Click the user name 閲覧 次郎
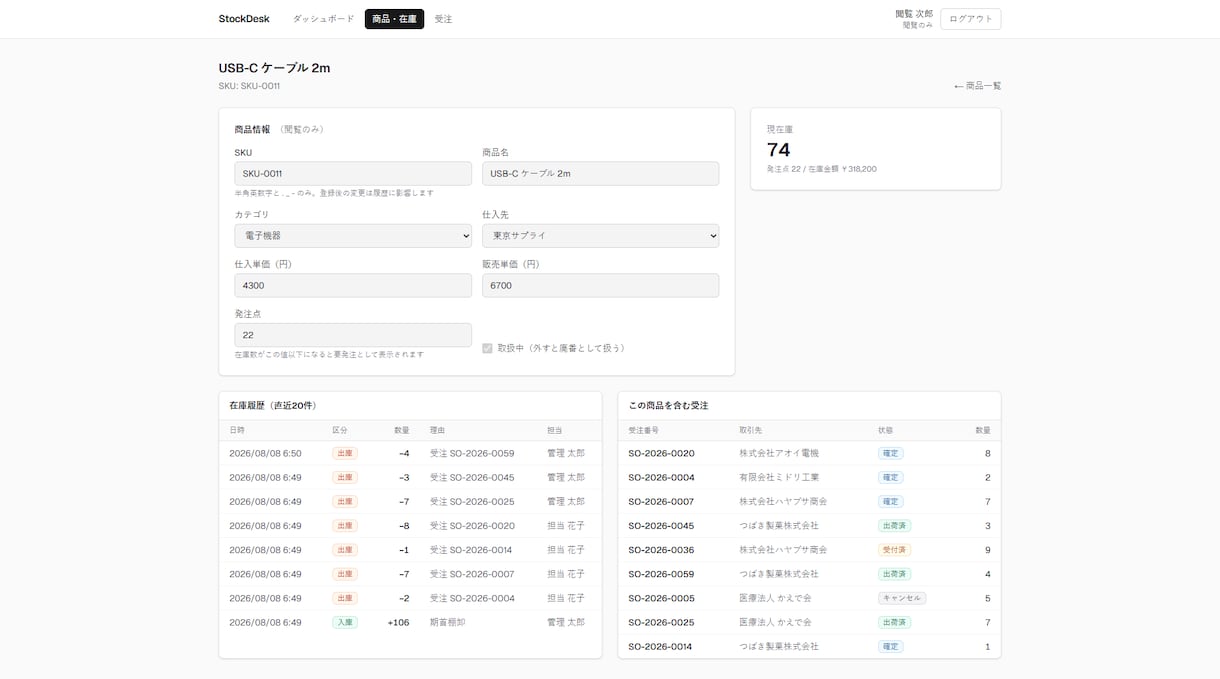This screenshot has height=679, width=1220. pos(914,14)
